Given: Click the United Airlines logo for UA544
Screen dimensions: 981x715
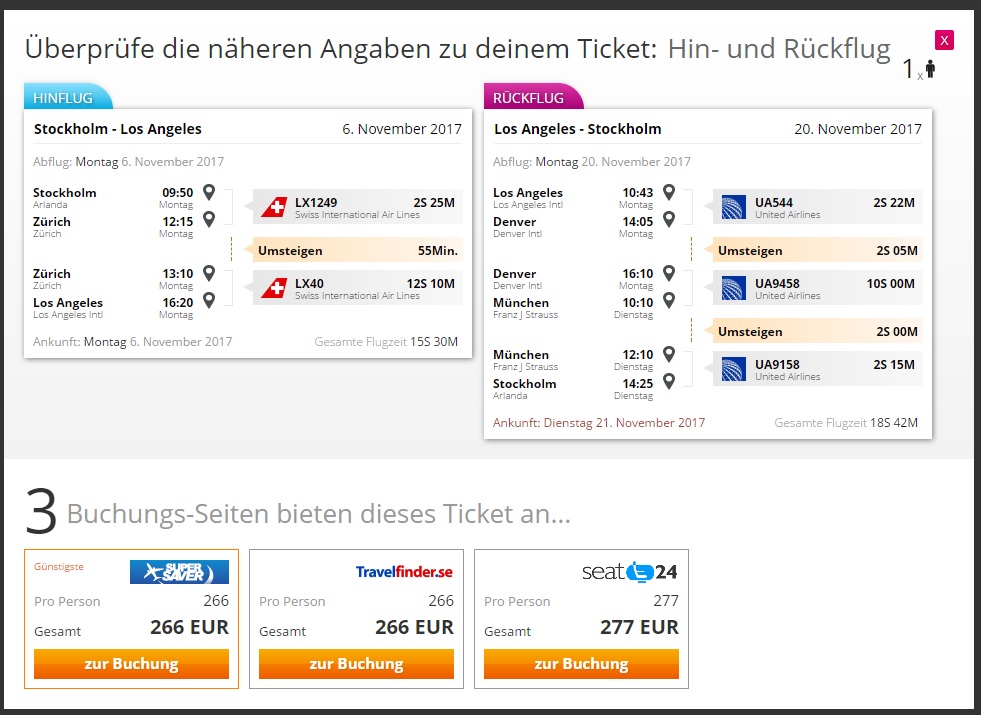Looking at the screenshot, I should 733,207.
